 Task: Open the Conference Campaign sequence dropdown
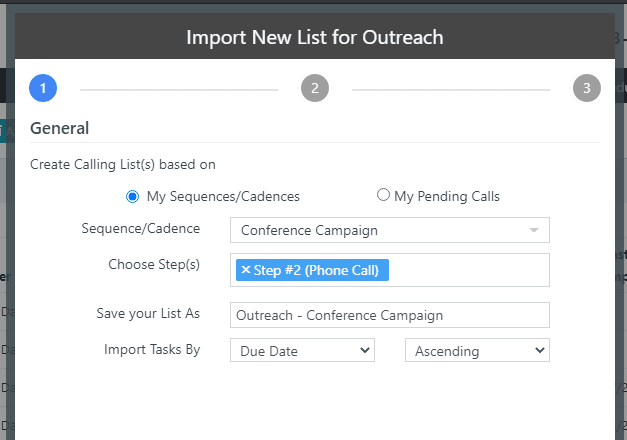coord(380,230)
